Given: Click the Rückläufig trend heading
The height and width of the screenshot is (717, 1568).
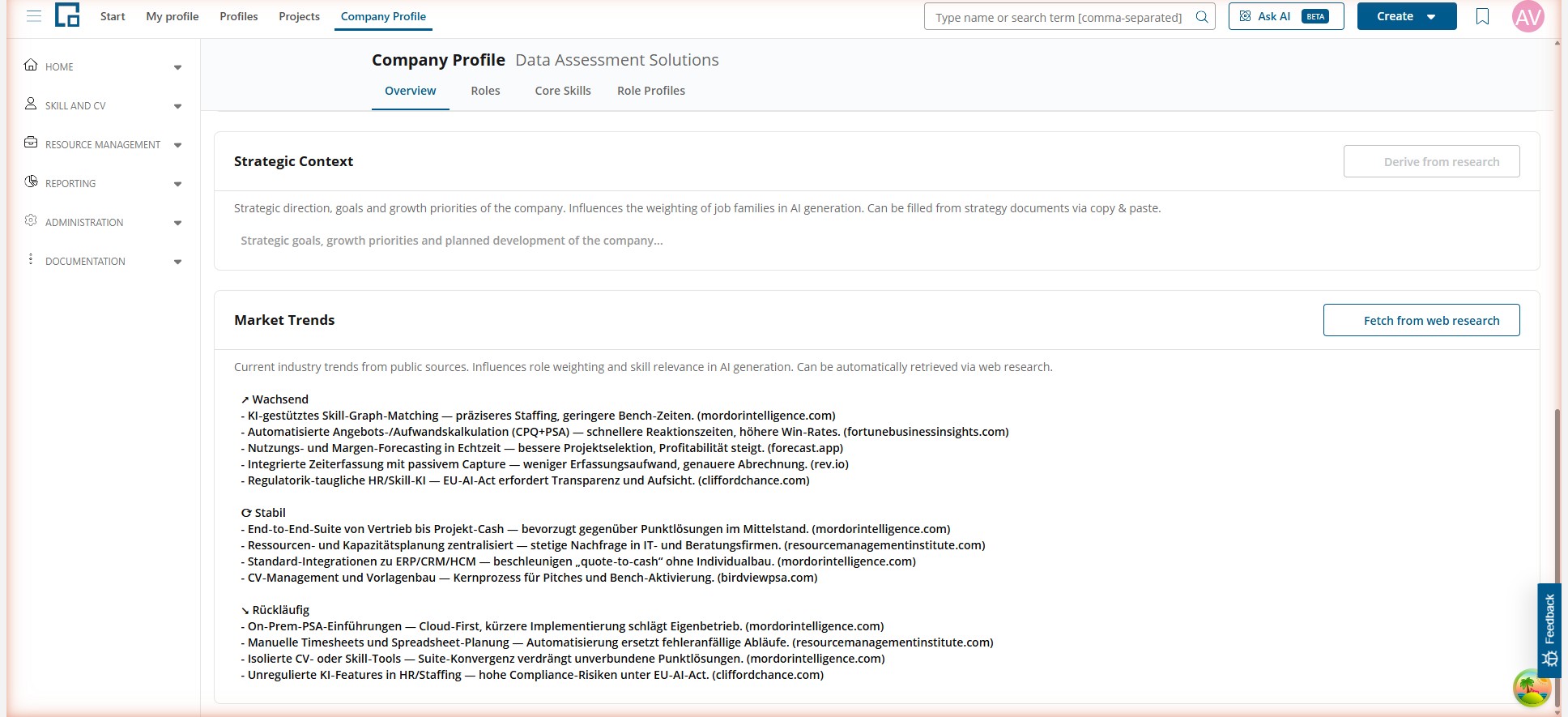Looking at the screenshot, I should pos(275,610).
